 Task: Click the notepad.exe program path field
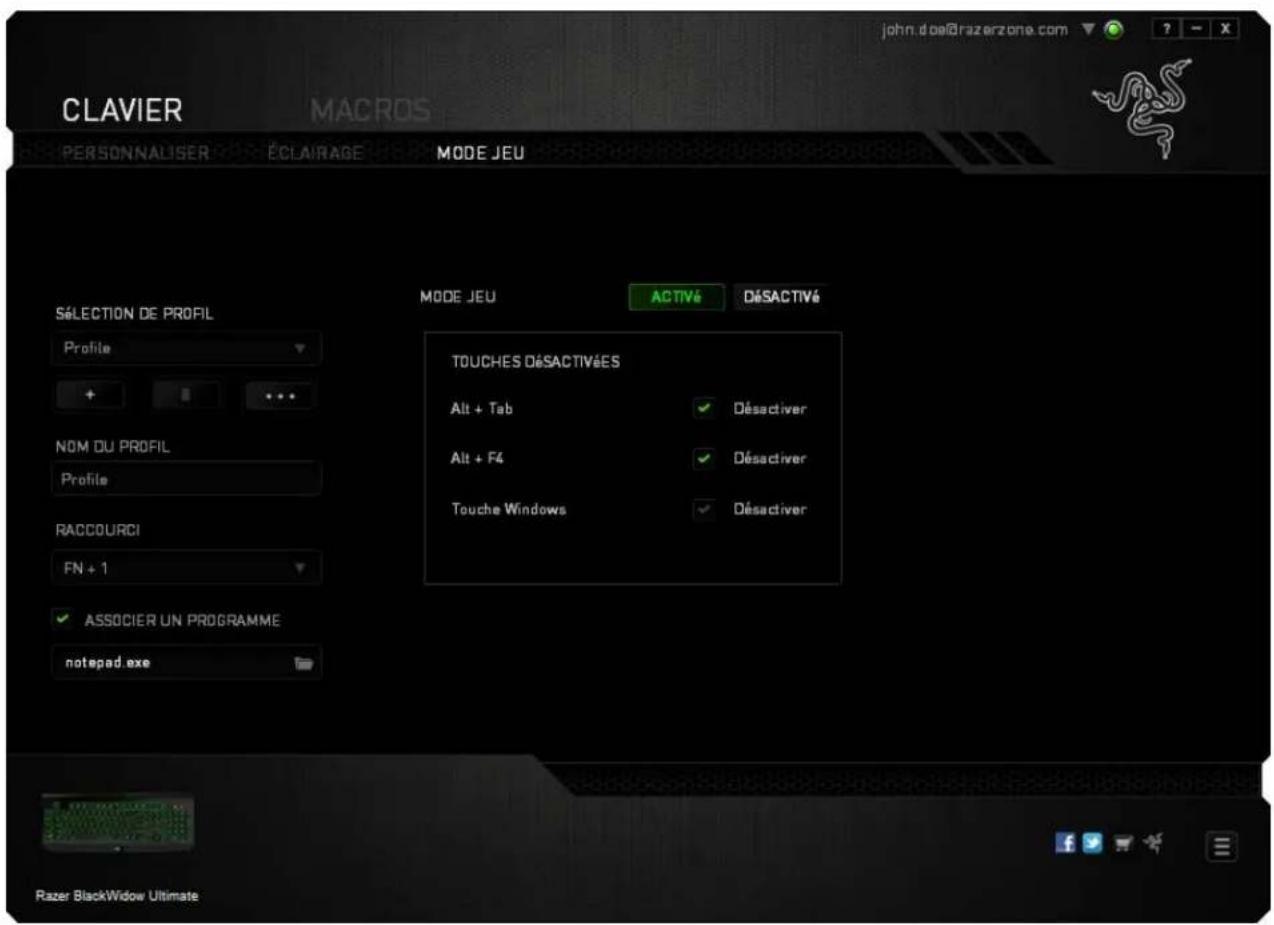(186, 662)
